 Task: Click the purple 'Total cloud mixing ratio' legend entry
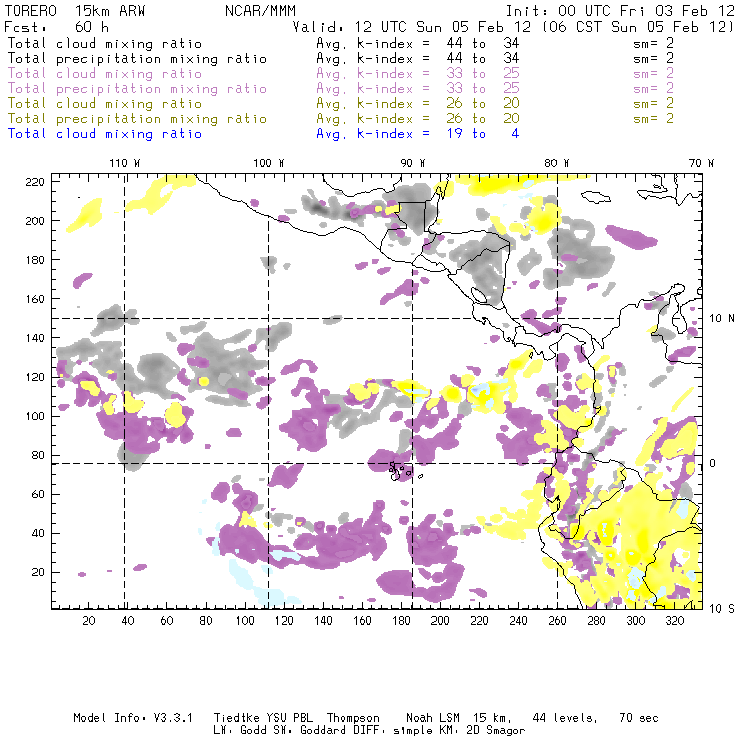click(105, 74)
